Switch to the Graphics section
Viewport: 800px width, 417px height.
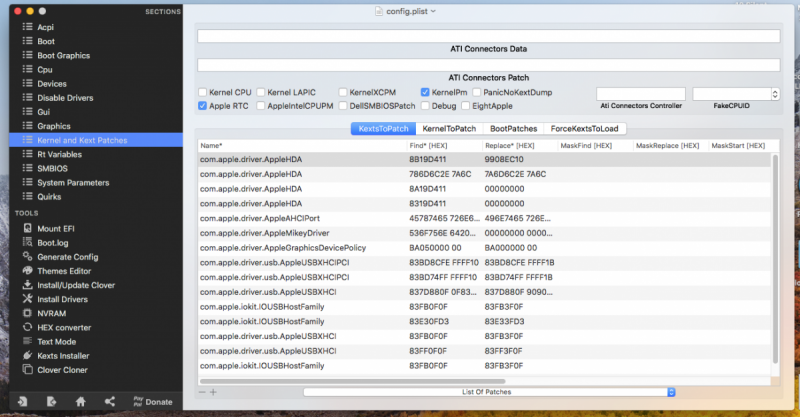[54, 126]
